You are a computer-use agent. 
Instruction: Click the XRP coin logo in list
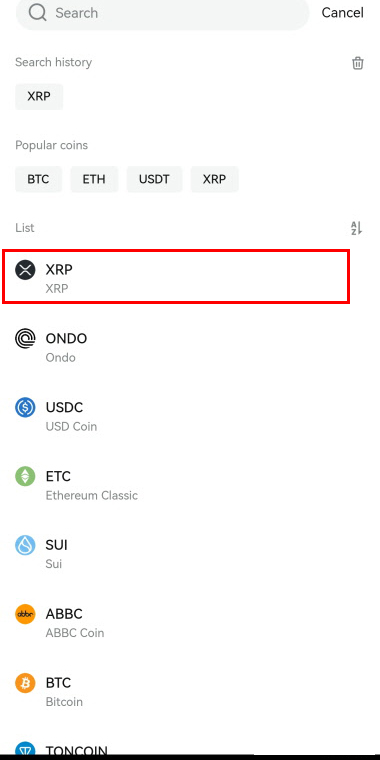(25, 269)
